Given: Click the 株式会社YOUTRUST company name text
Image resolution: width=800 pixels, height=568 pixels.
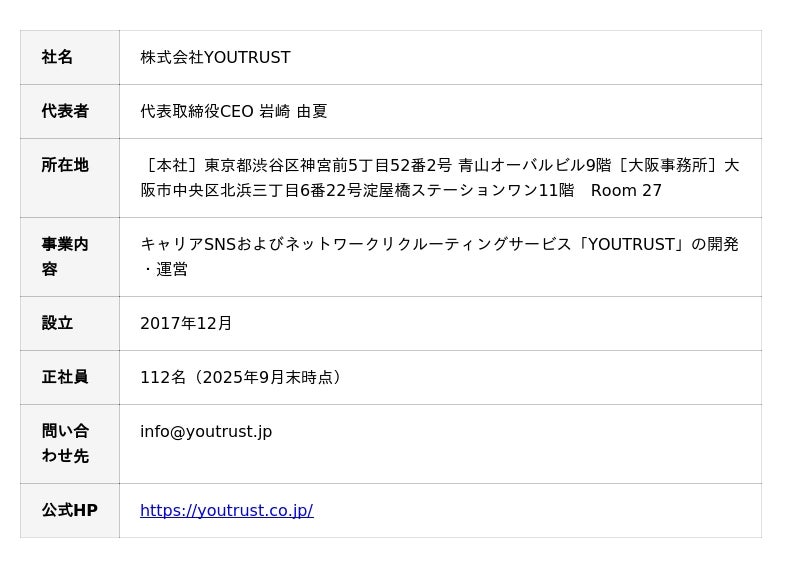Looking at the screenshot, I should 215,58.
